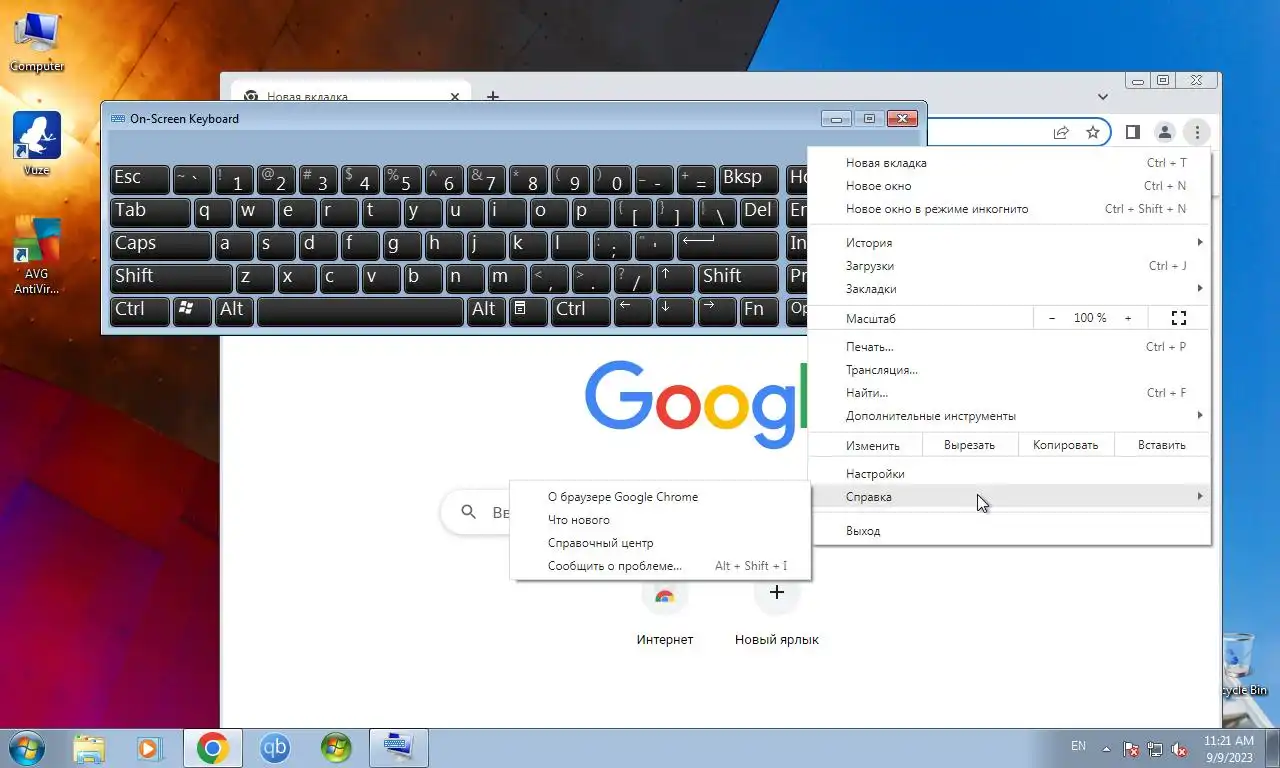Open the AVG AntiVirus desktop shortcut
Image resolution: width=1280 pixels, height=768 pixels.
[x=37, y=256]
